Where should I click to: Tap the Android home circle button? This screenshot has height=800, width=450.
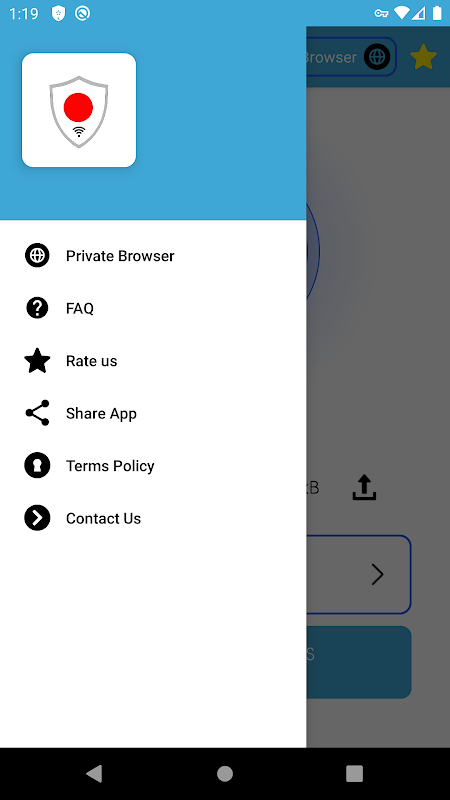pos(225,773)
